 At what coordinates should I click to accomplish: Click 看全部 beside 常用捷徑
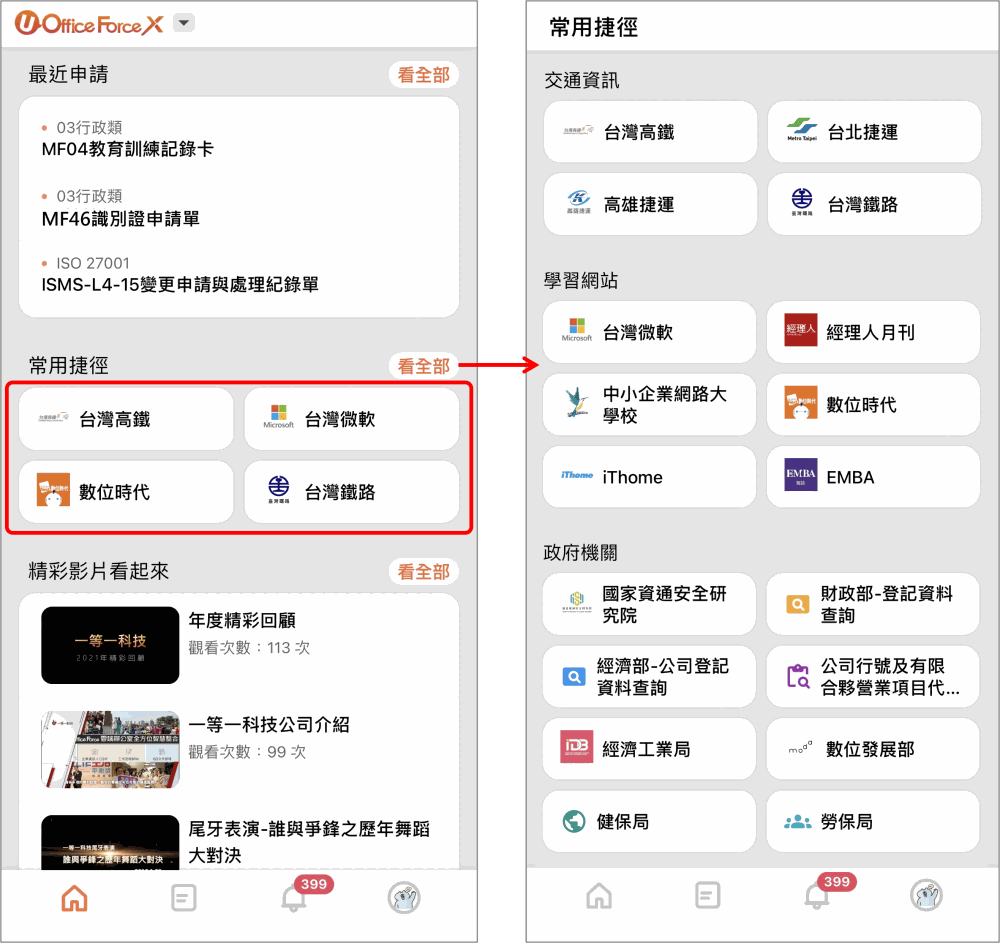tap(423, 366)
